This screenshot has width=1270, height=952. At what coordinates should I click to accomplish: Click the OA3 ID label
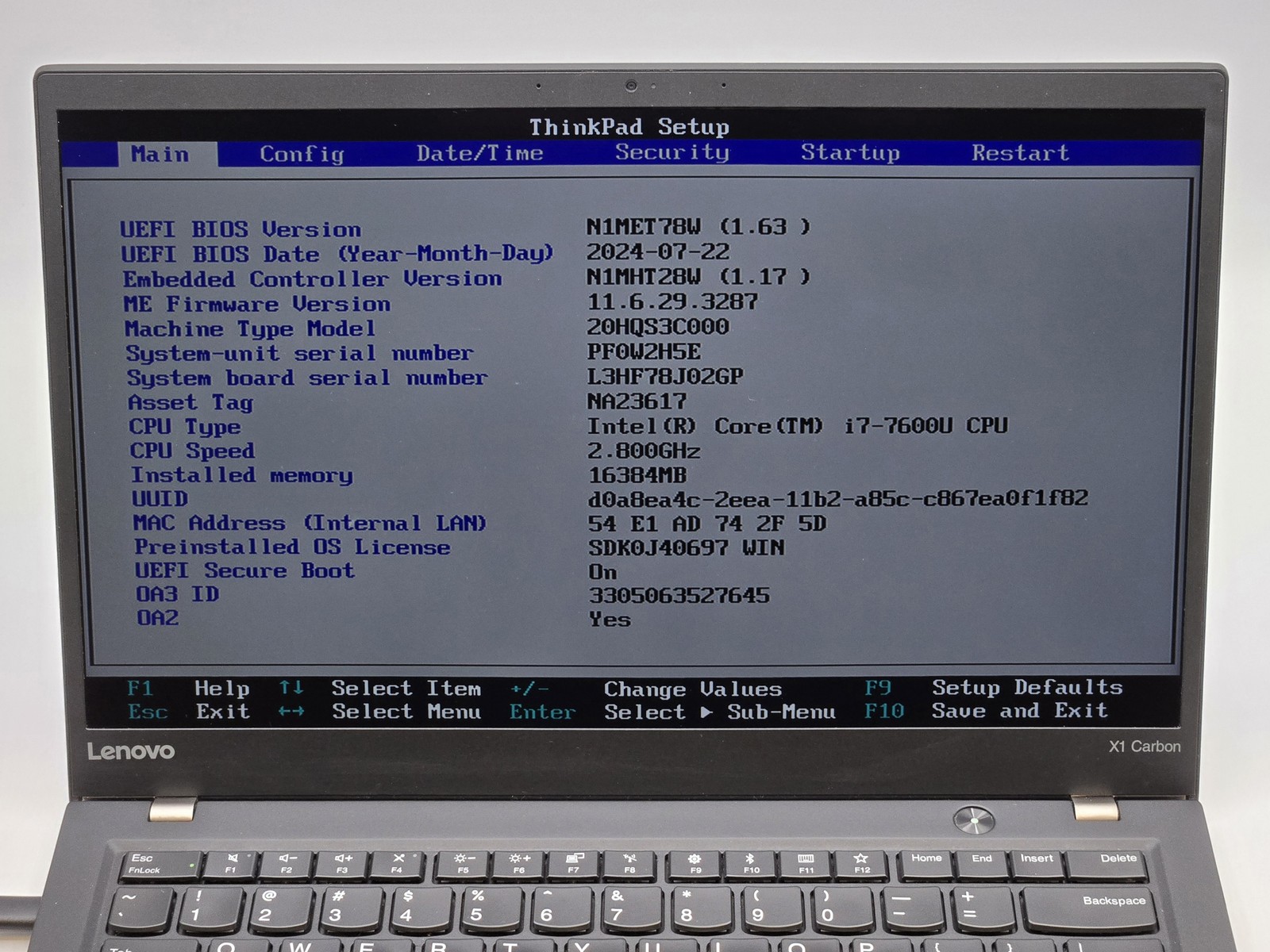(178, 594)
